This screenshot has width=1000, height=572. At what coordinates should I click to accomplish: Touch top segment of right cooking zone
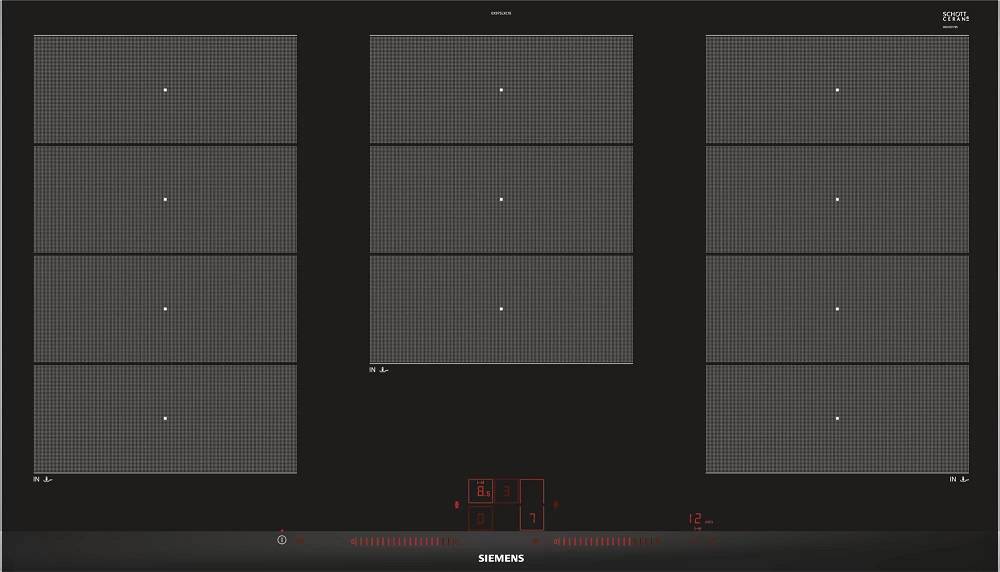pyautogui.click(x=837, y=89)
